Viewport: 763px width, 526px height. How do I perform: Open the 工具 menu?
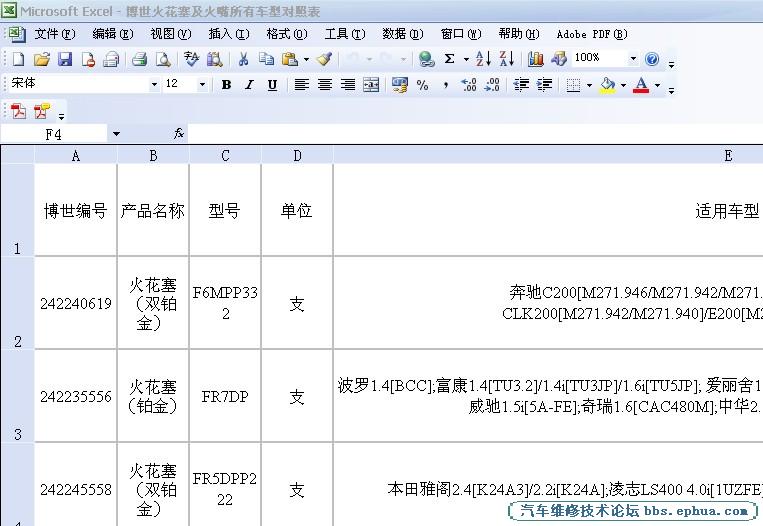point(345,34)
